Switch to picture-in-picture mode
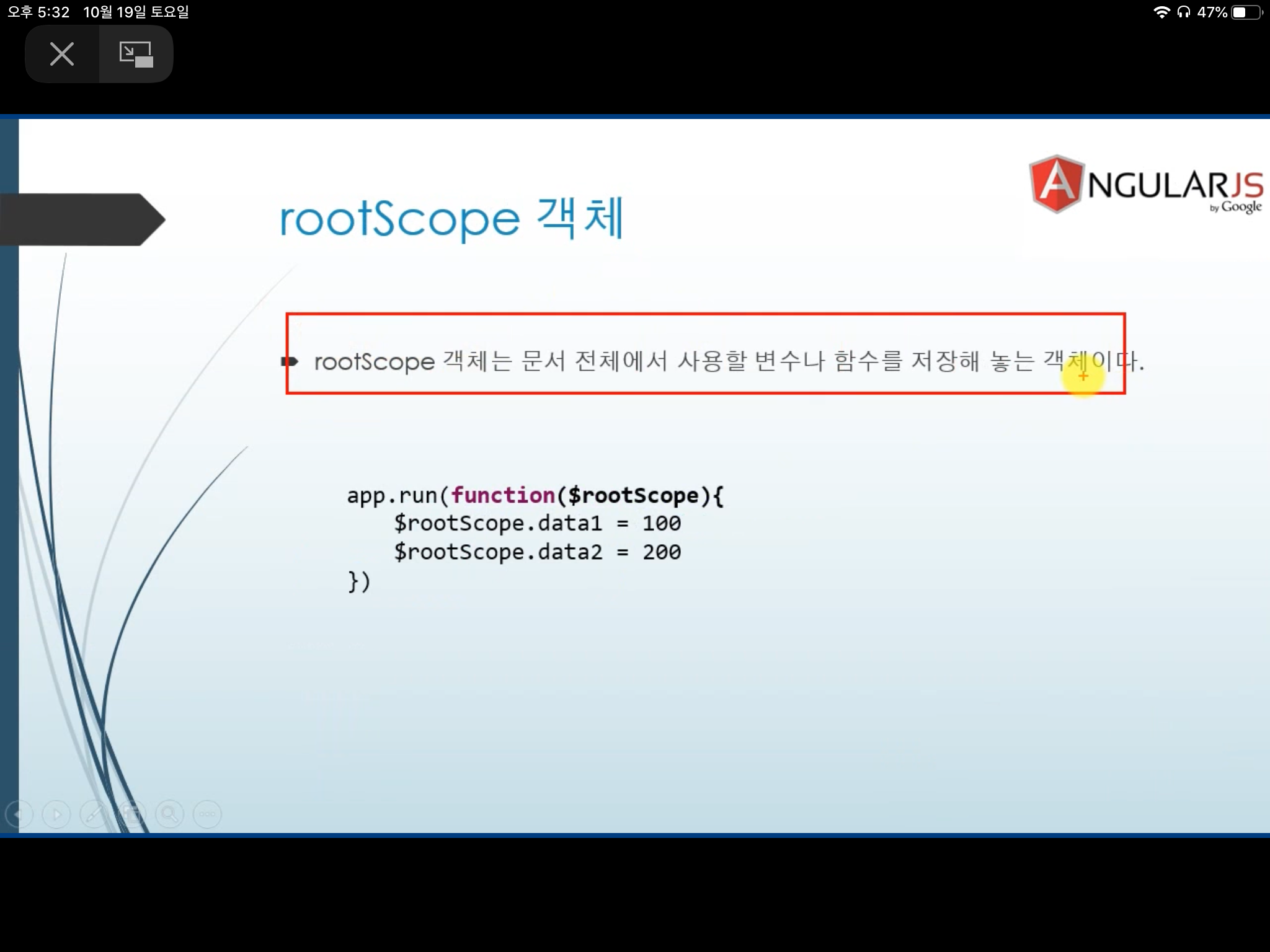The height and width of the screenshot is (952, 1270). click(136, 54)
